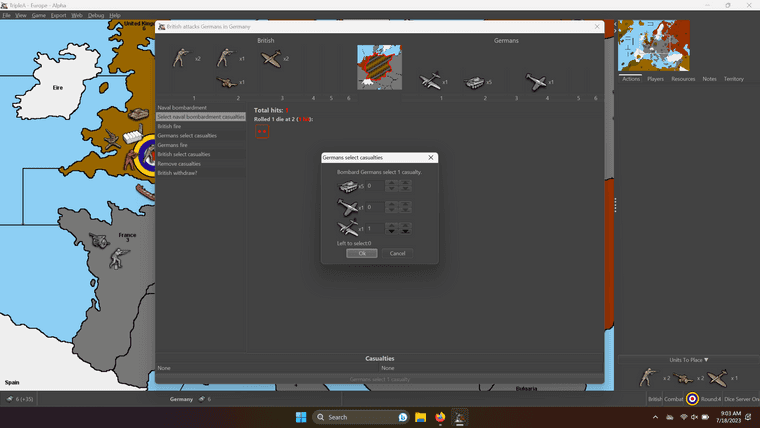The height and width of the screenshot is (428, 760).
Task: Collapse the Units To Place panel
Action: click(688, 360)
